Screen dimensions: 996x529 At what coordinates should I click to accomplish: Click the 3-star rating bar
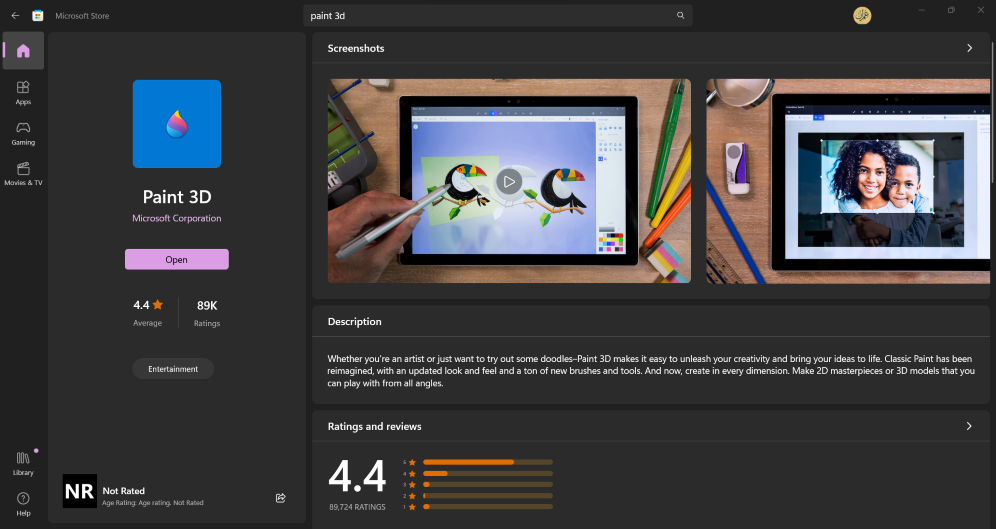pyautogui.click(x=488, y=485)
